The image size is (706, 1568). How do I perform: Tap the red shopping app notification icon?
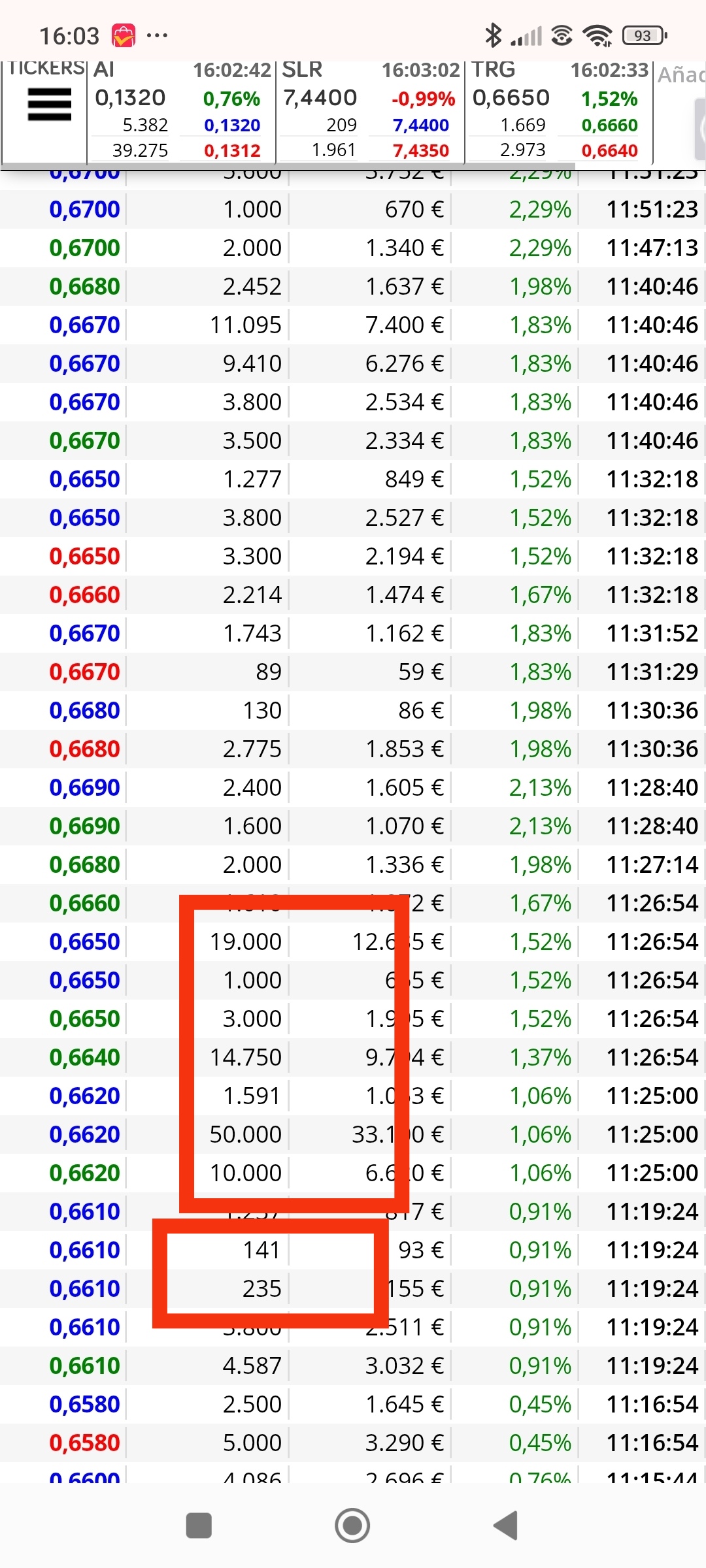pos(124,35)
